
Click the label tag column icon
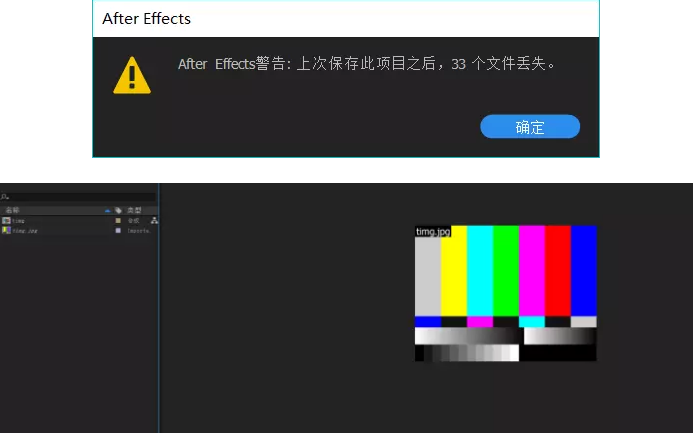click(118, 210)
